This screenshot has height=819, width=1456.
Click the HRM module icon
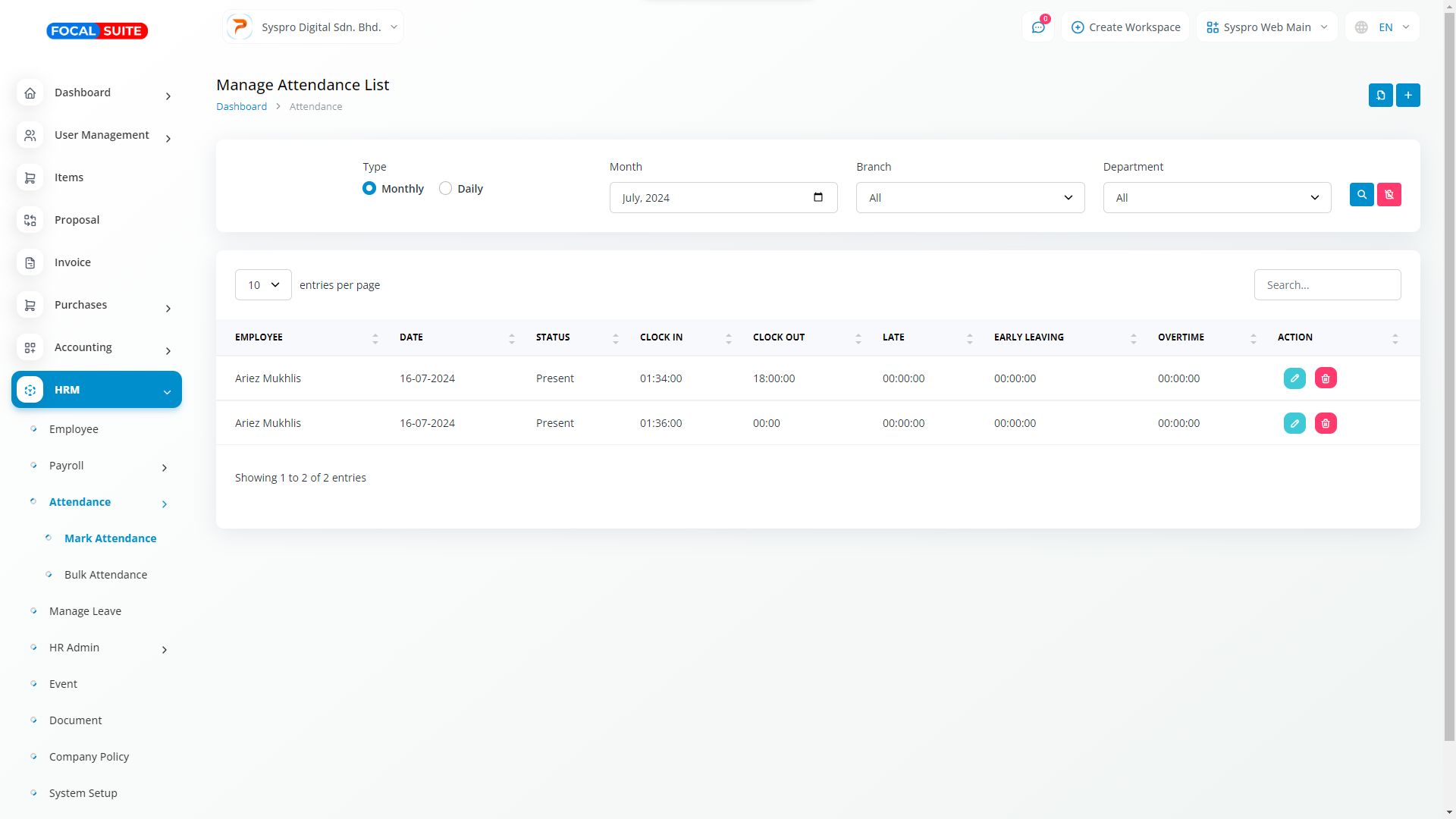click(x=30, y=390)
